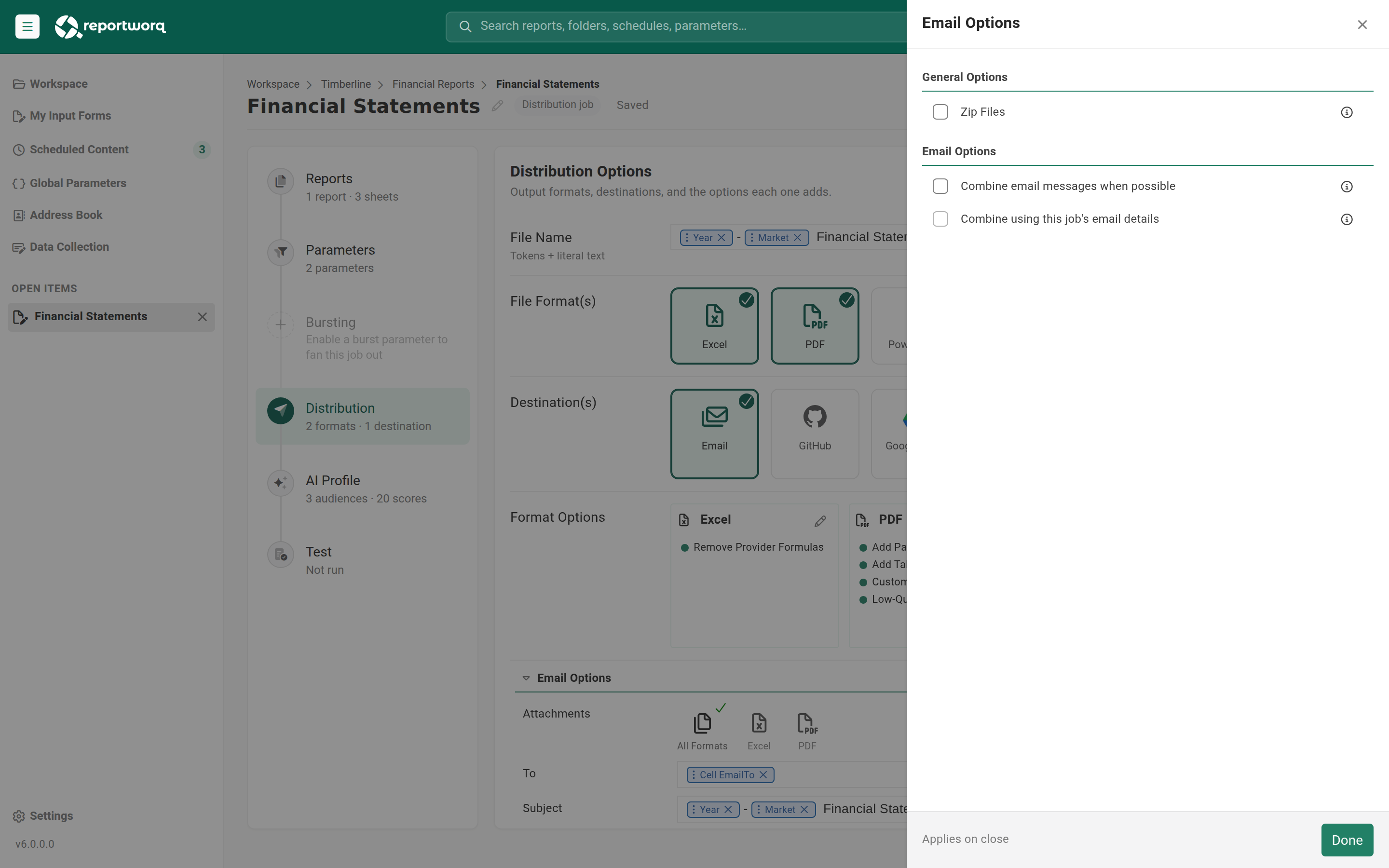
Task: Toggle the Email destination card
Action: [715, 434]
